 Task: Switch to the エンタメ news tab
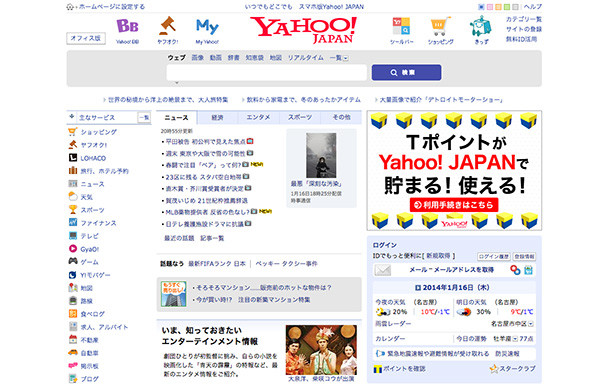click(258, 118)
